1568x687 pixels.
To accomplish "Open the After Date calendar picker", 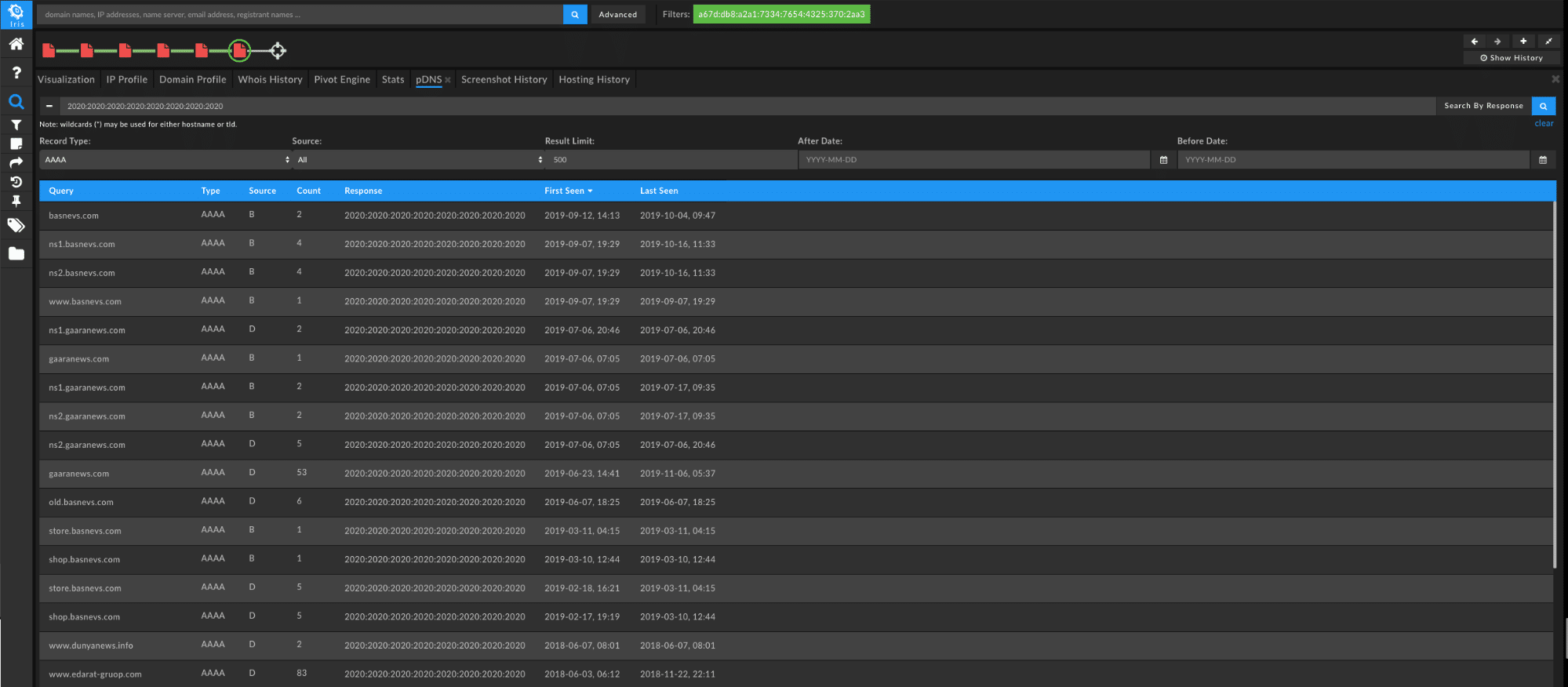I will click(x=1163, y=160).
